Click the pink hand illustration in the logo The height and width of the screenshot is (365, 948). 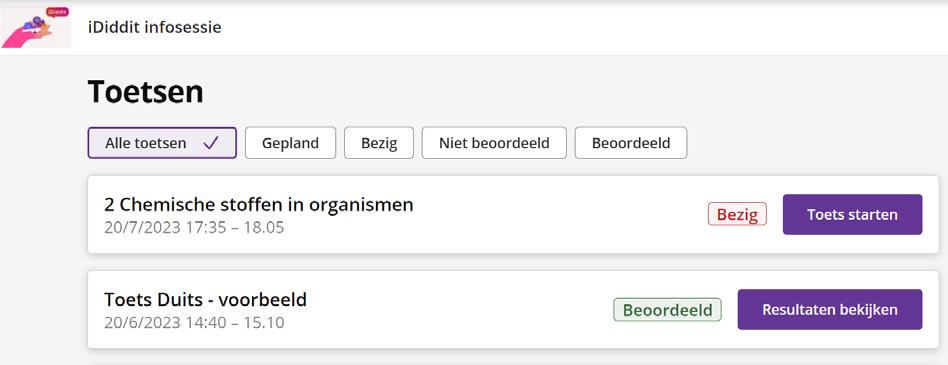point(24,37)
